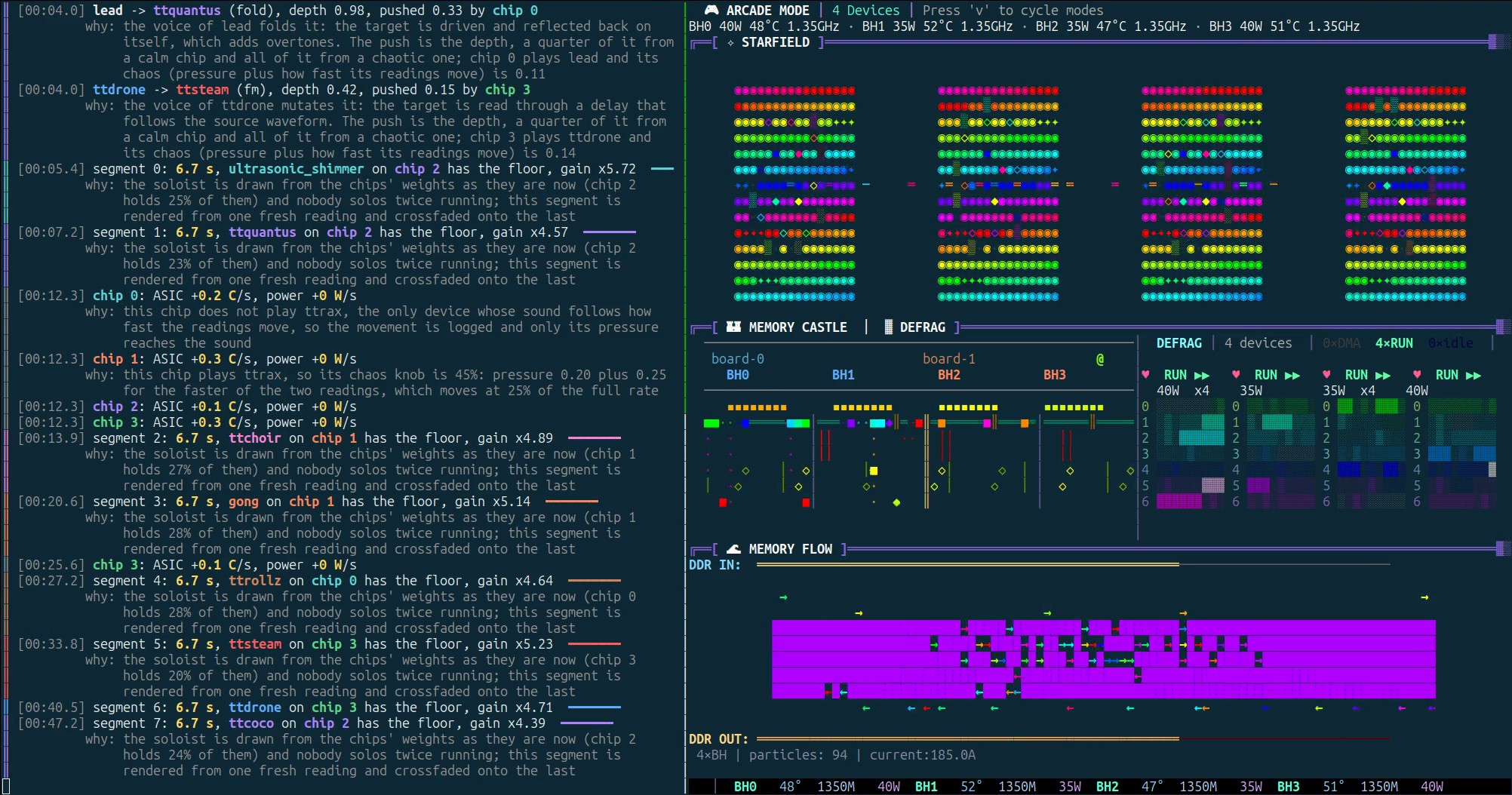Click the heart icon of the fourth DEFRAG device
Screen dimensions: 1512x795
(1417, 375)
